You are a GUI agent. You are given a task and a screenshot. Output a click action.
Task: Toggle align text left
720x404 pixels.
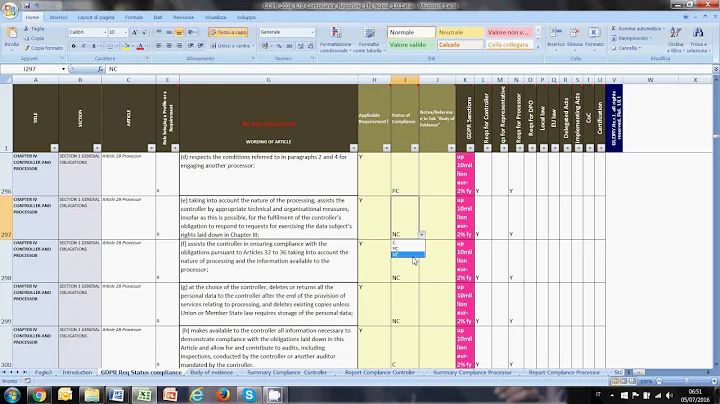(159, 45)
